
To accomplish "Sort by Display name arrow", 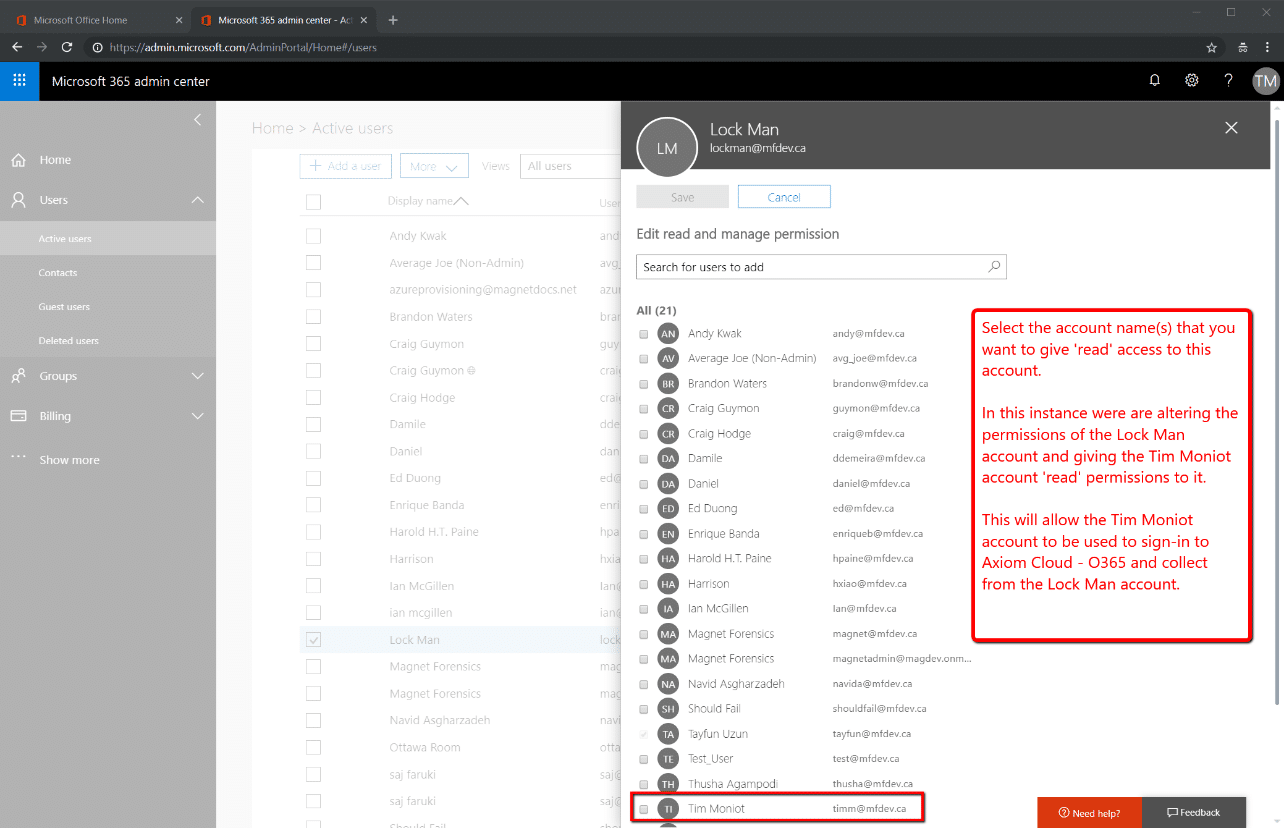I will point(461,201).
